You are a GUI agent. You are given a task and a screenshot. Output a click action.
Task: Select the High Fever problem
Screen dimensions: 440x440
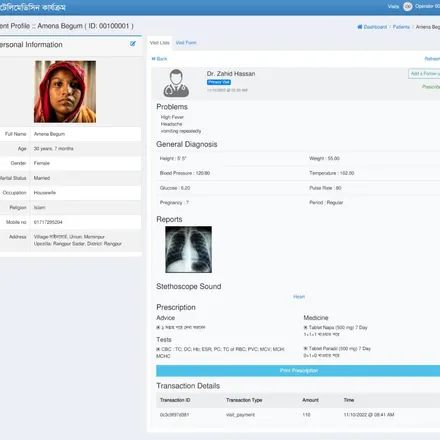point(172,117)
